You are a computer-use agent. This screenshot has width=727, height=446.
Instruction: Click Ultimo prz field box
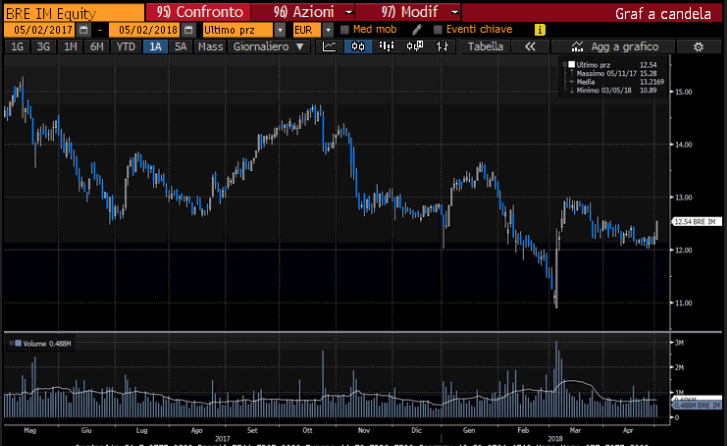(x=238, y=30)
